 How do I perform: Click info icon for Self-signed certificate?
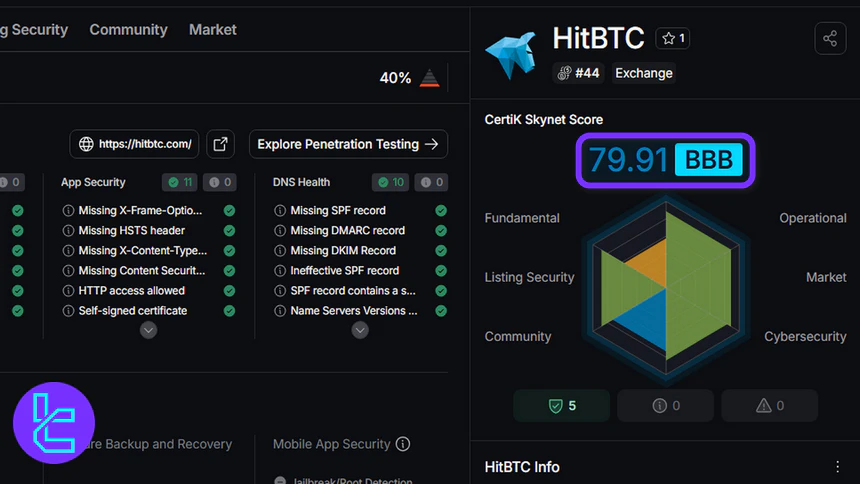68,311
